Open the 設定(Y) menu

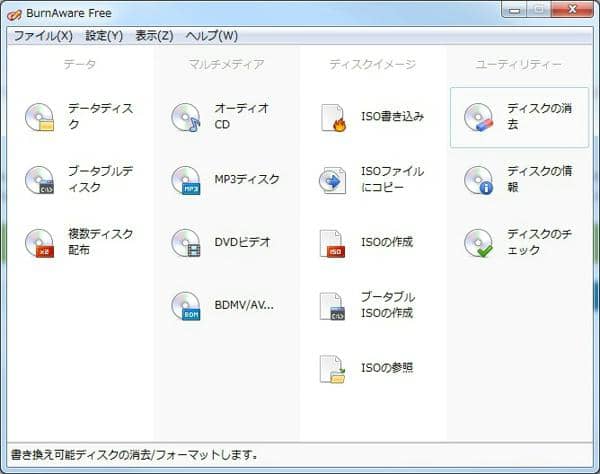pyautogui.click(x=104, y=36)
